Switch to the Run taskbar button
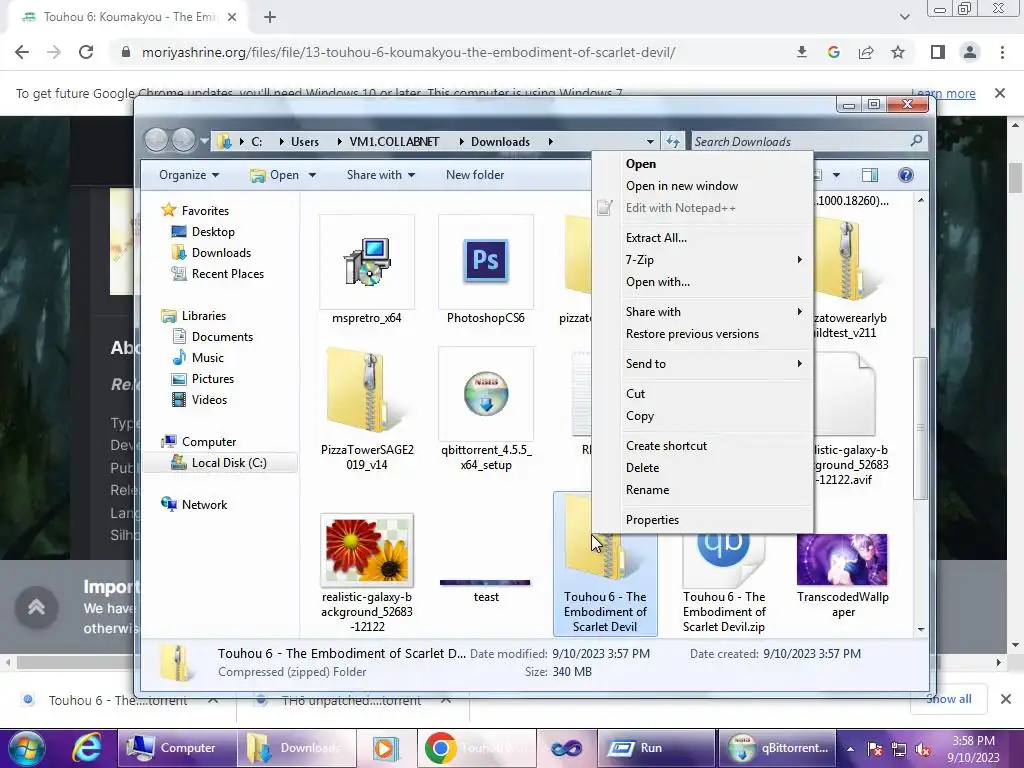 coord(656,748)
